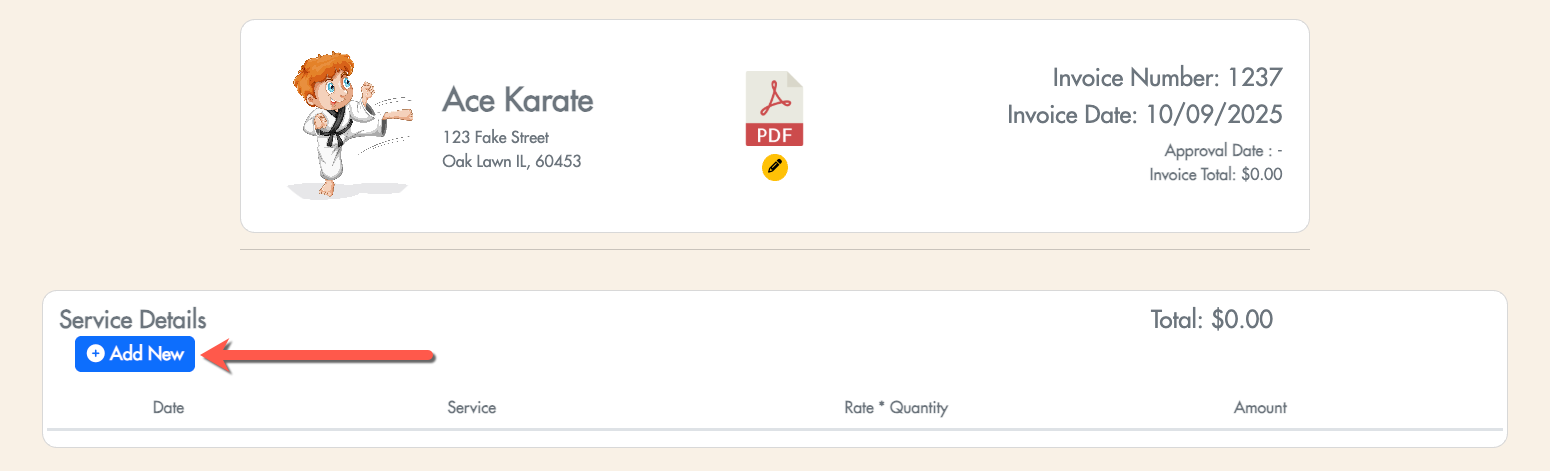The height and width of the screenshot is (471, 1550).
Task: Click the plus icon in Add New
Action: coord(96,354)
